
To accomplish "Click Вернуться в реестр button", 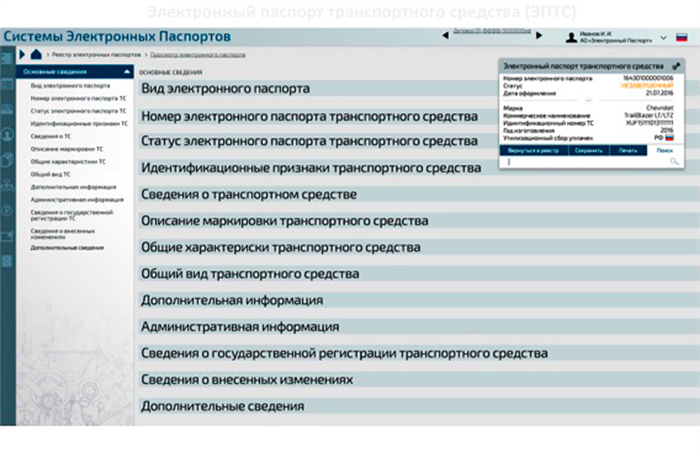I will 533,150.
